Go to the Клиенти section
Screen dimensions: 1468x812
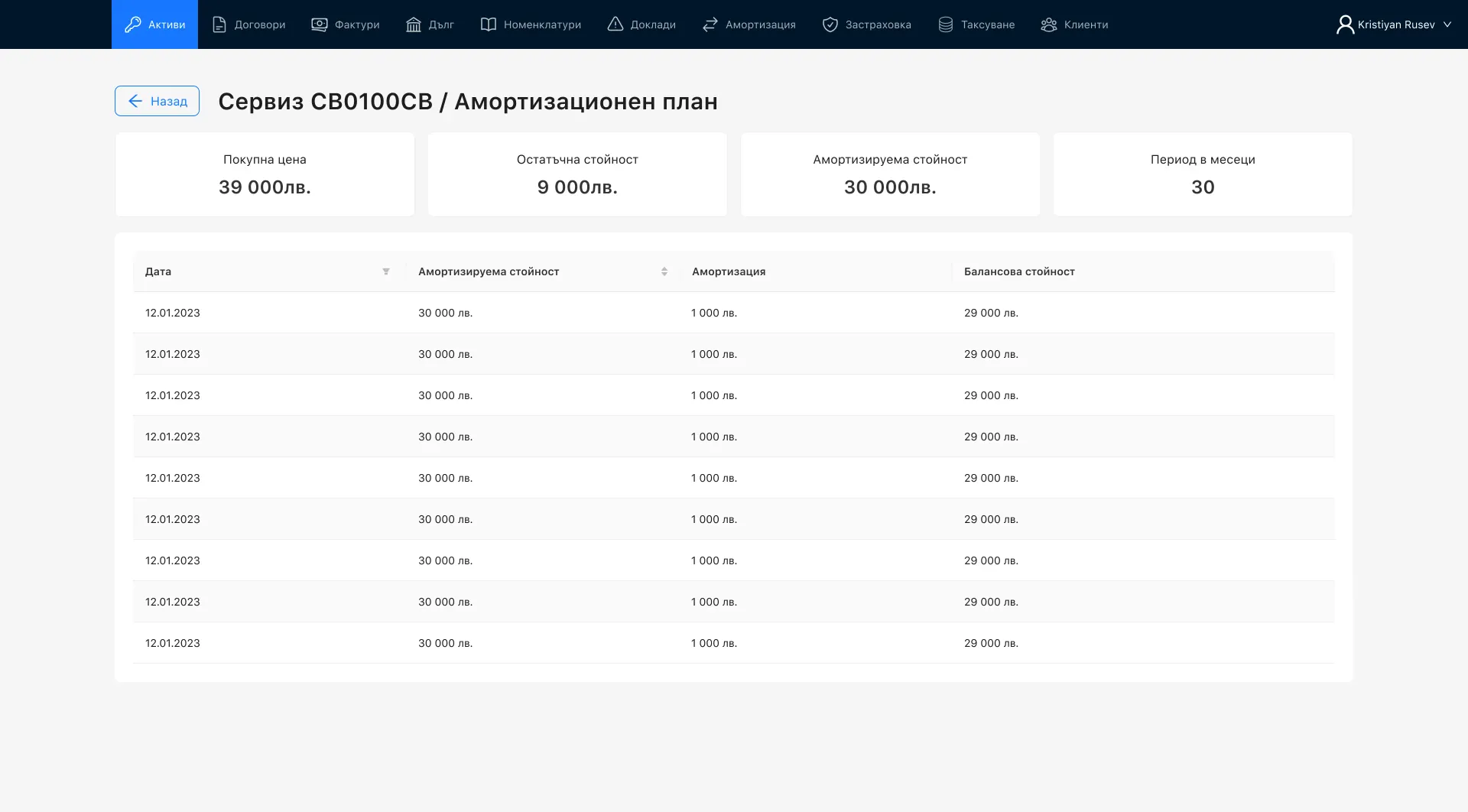[1074, 24]
